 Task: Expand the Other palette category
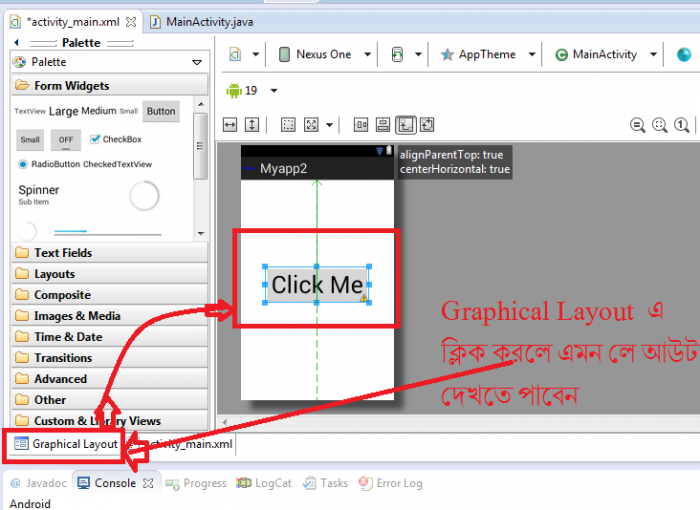pyautogui.click(x=110, y=400)
